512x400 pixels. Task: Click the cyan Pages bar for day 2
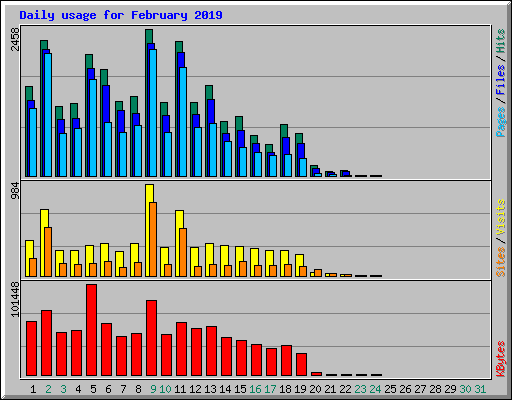point(48,115)
